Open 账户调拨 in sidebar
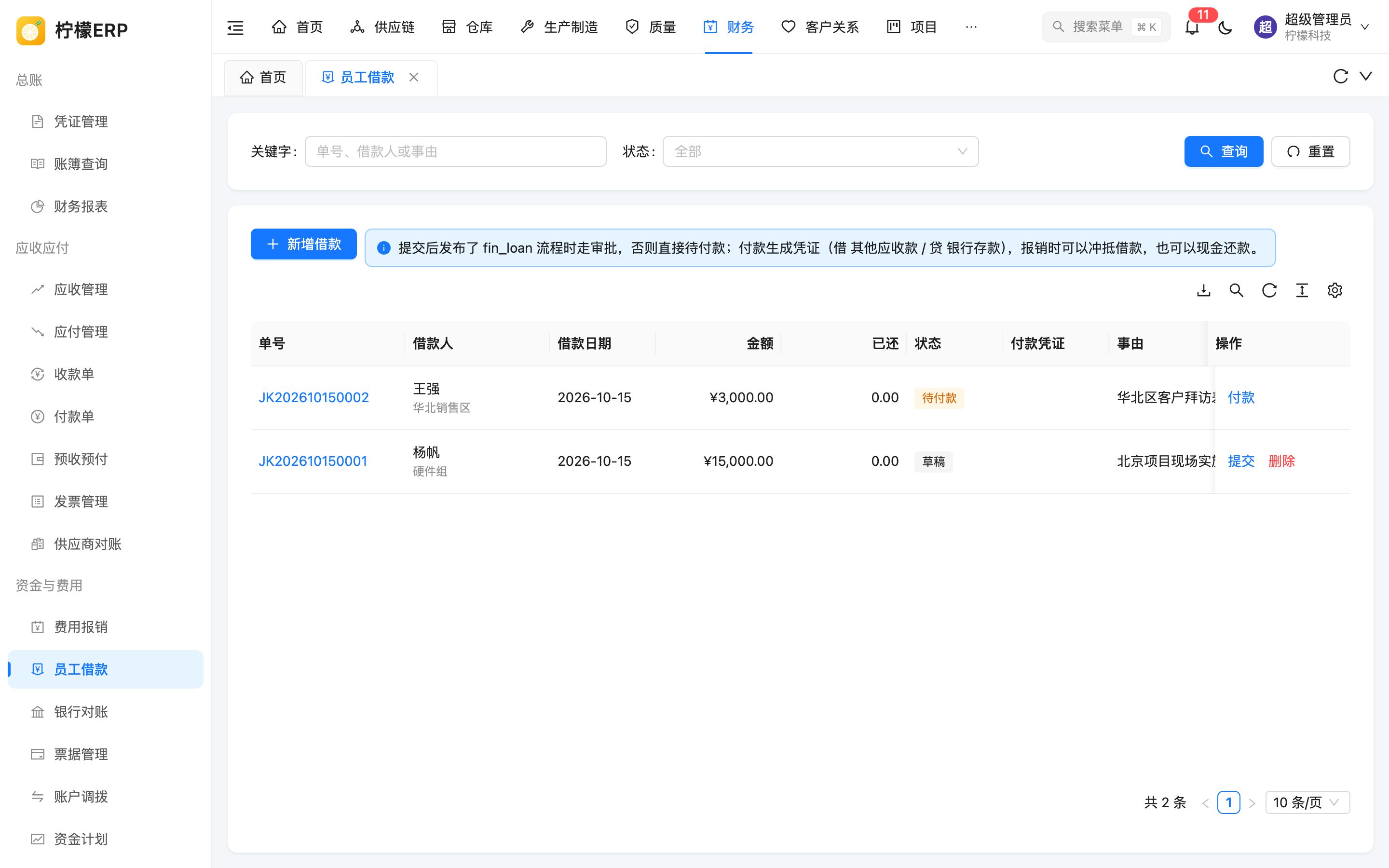The image size is (1389, 868). pos(106,797)
